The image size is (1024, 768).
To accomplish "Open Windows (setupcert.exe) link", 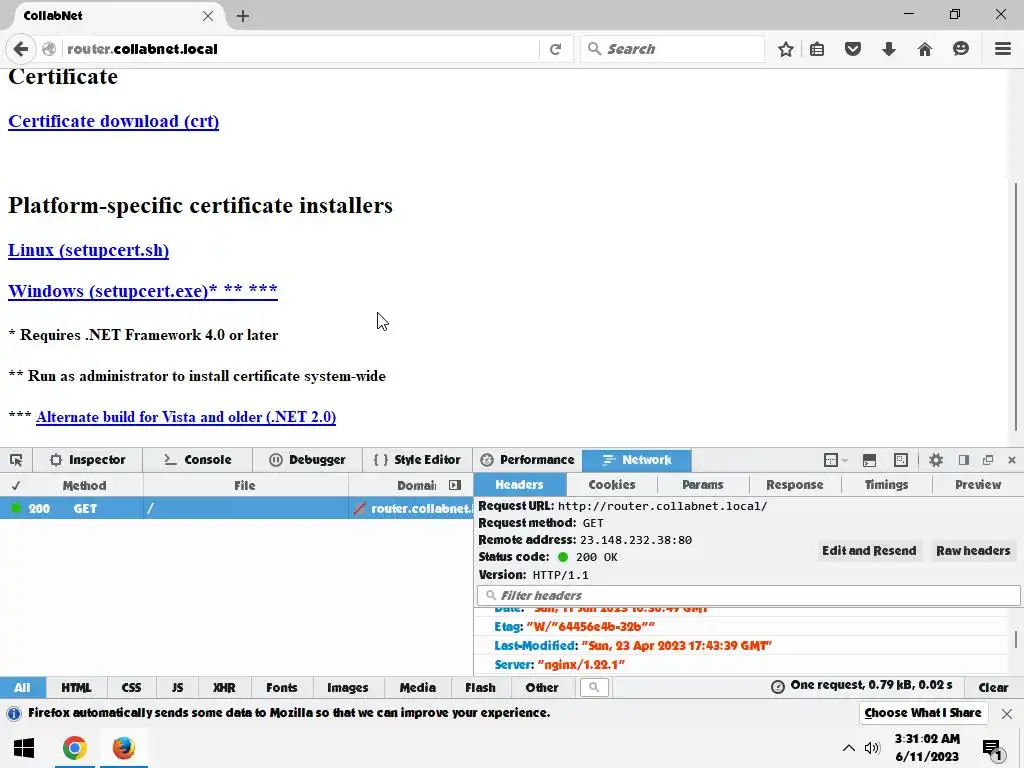I will [143, 291].
